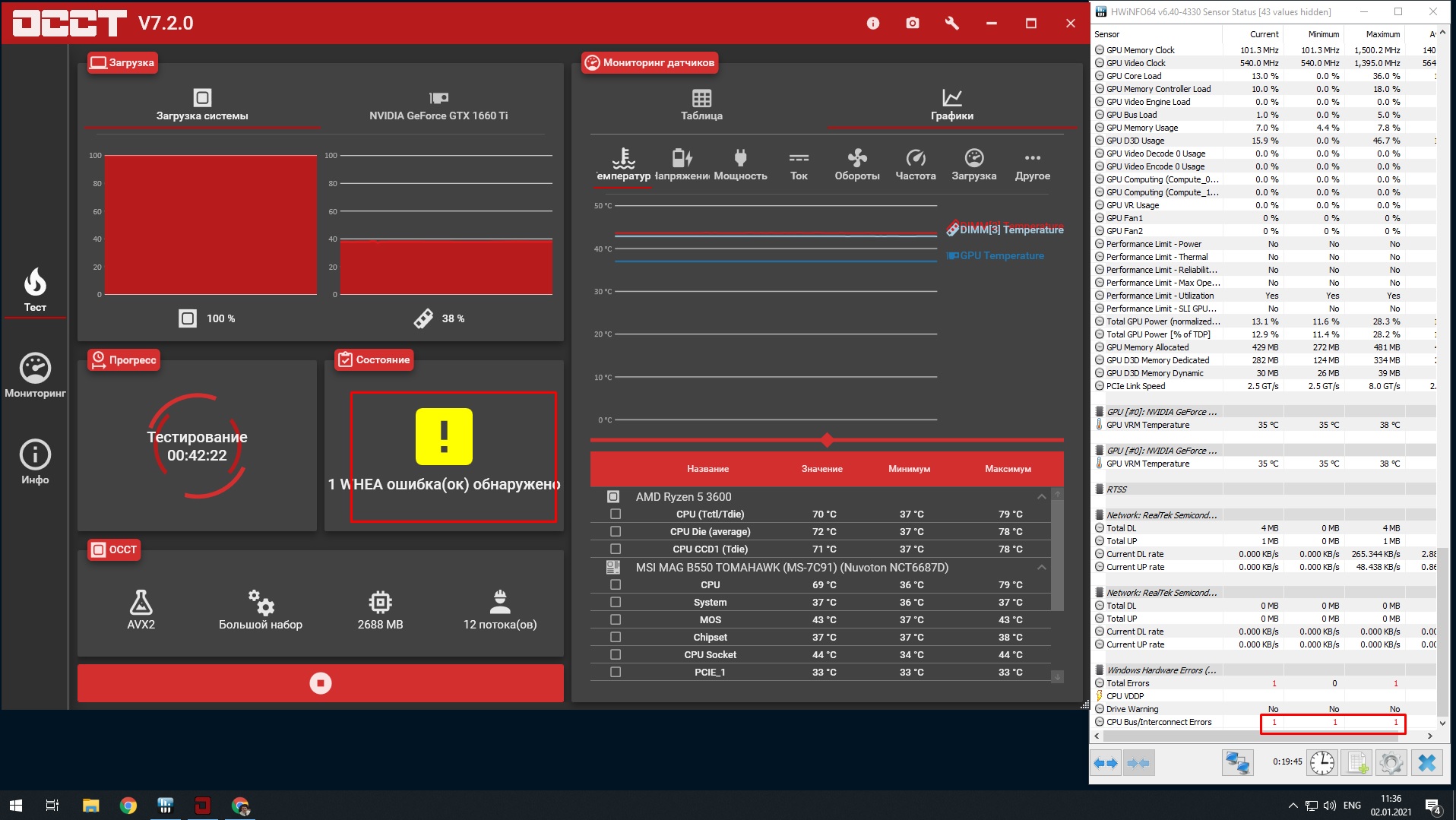1456x820 pixels.
Task: Select the CPU Bus/Interconnect Errors row
Action: pyautogui.click(x=1264, y=723)
